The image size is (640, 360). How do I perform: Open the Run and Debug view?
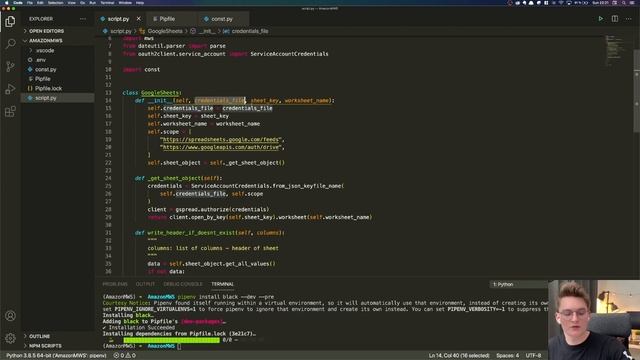pyautogui.click(x=10, y=89)
